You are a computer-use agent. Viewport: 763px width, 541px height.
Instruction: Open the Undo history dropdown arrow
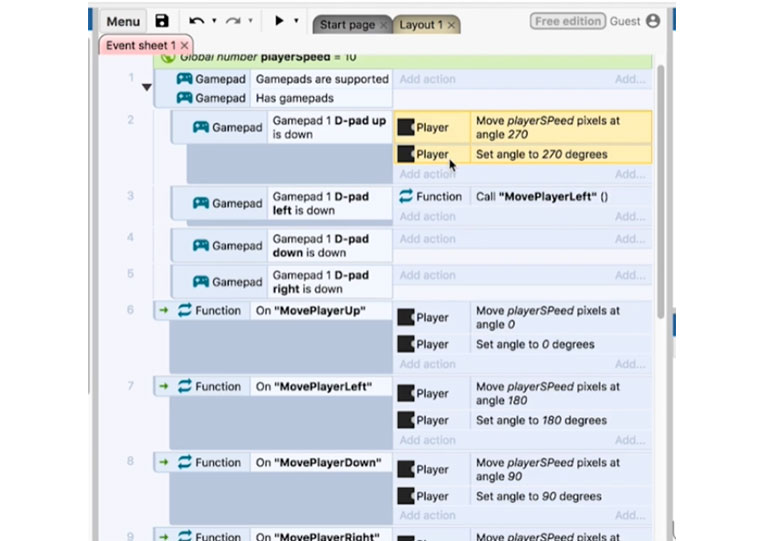(214, 20)
